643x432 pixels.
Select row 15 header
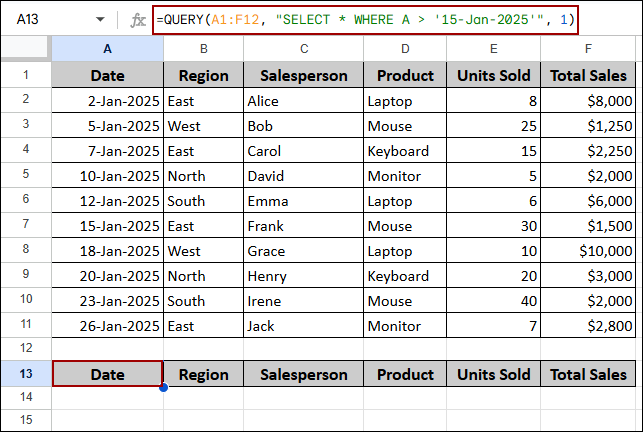(26, 420)
